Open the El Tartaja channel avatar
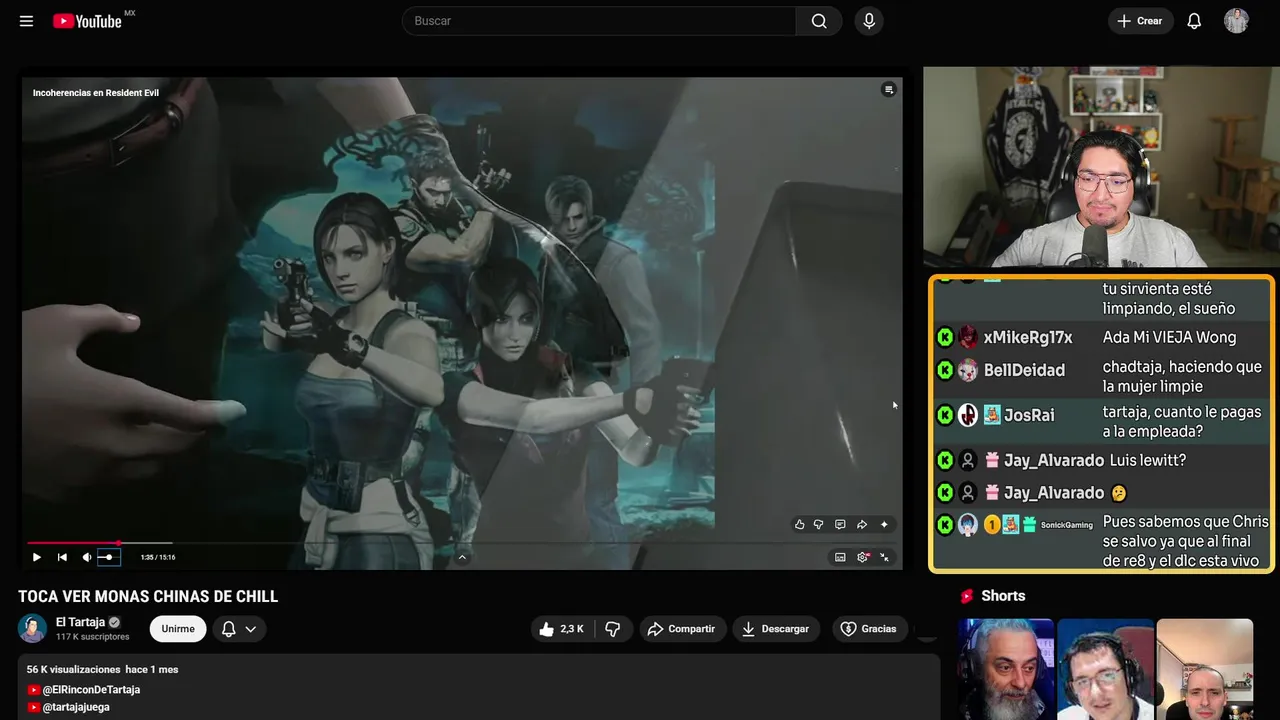 [32, 628]
